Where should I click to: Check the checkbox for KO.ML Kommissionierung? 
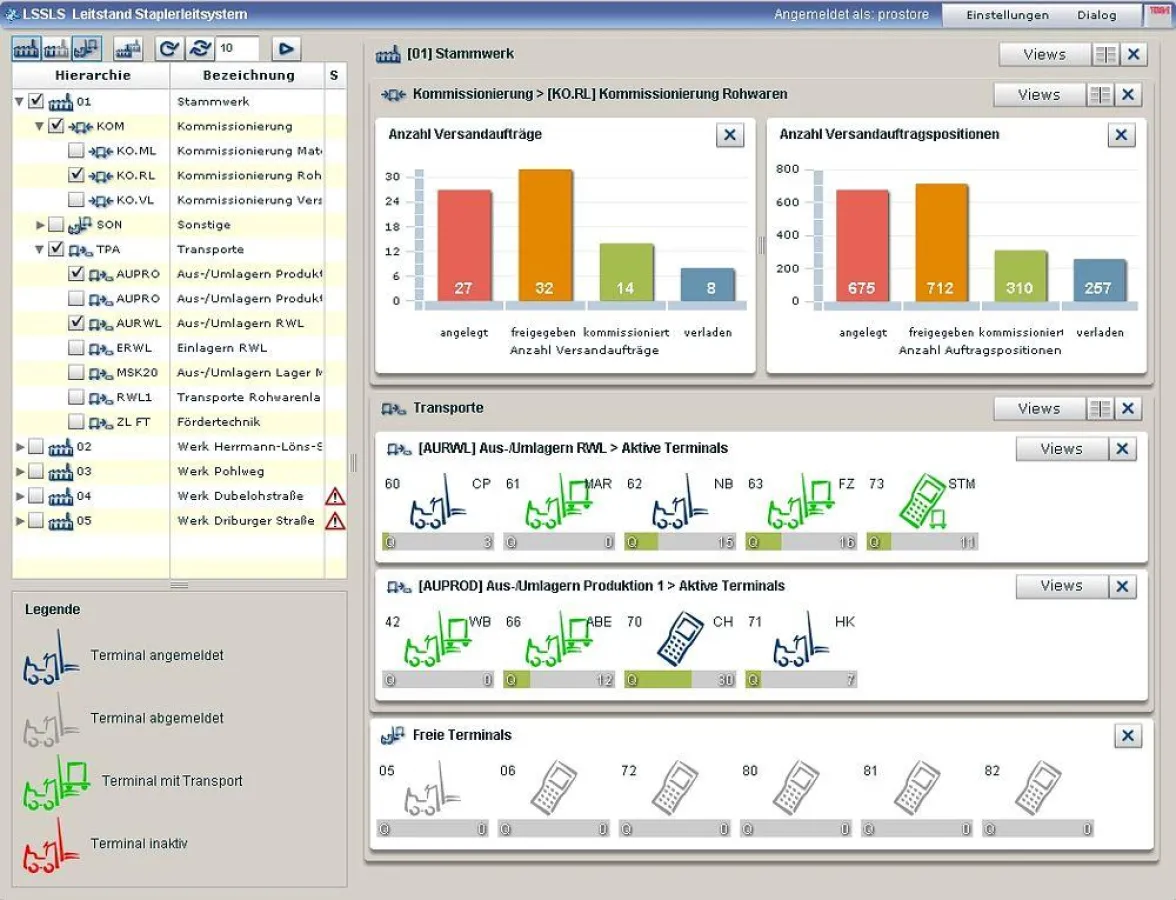(76, 150)
